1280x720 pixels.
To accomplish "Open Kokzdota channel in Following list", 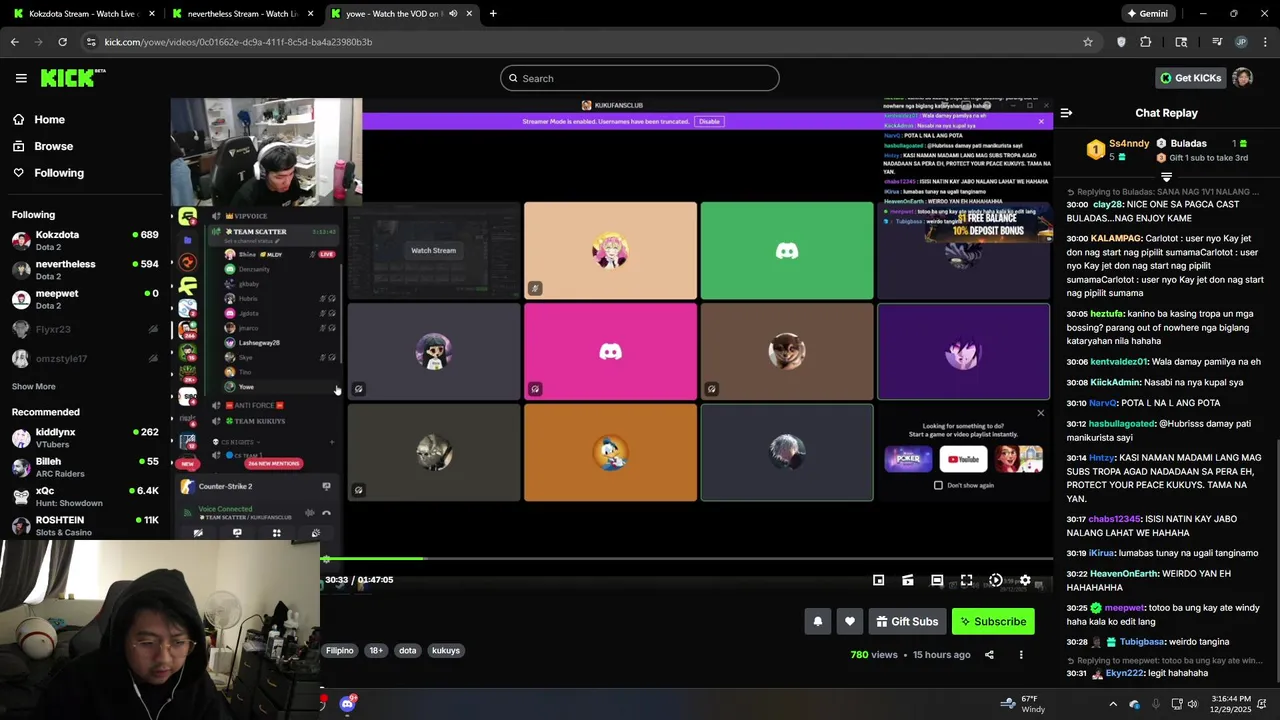I will [85, 240].
